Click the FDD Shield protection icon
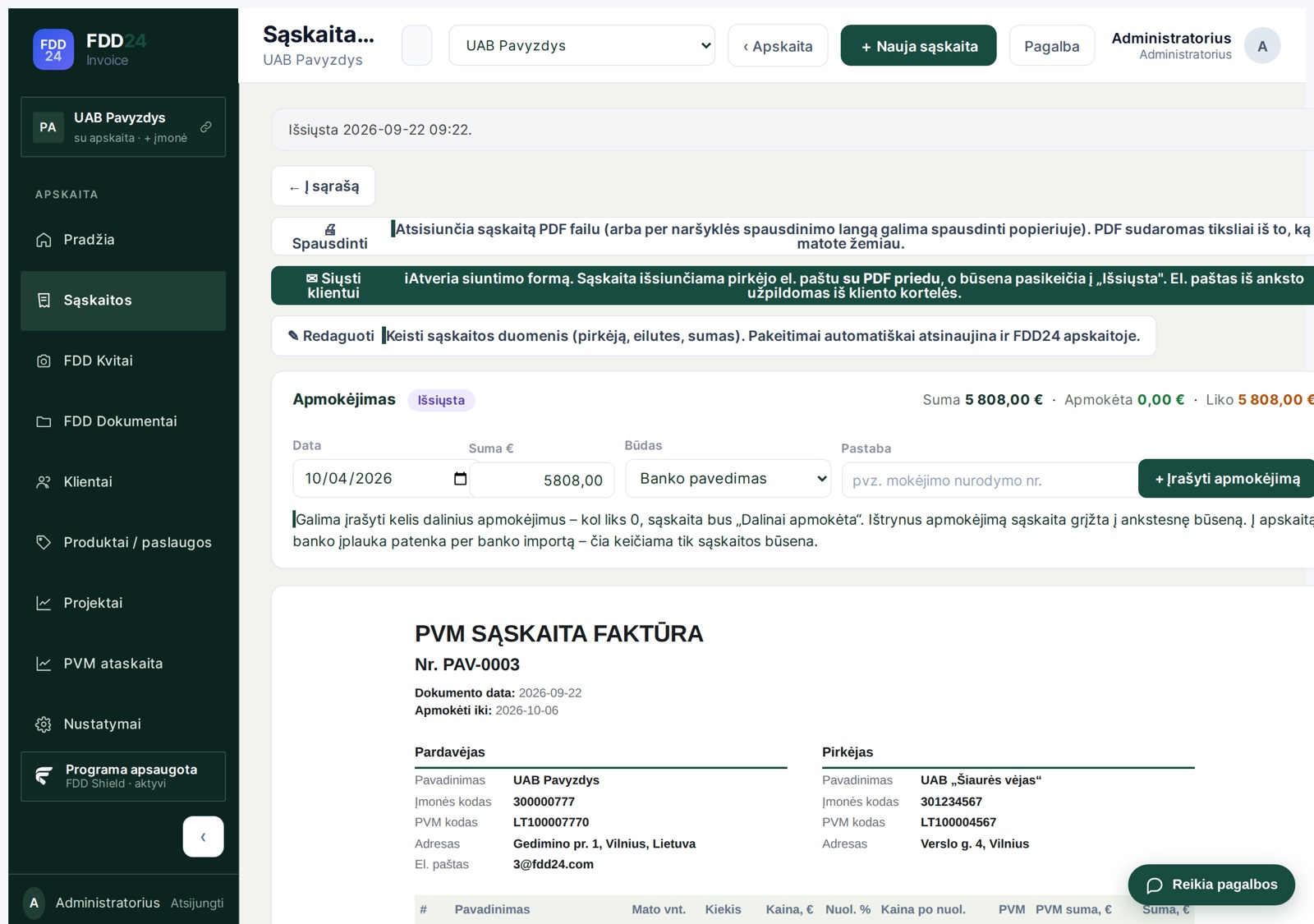1314x924 pixels. (x=44, y=775)
